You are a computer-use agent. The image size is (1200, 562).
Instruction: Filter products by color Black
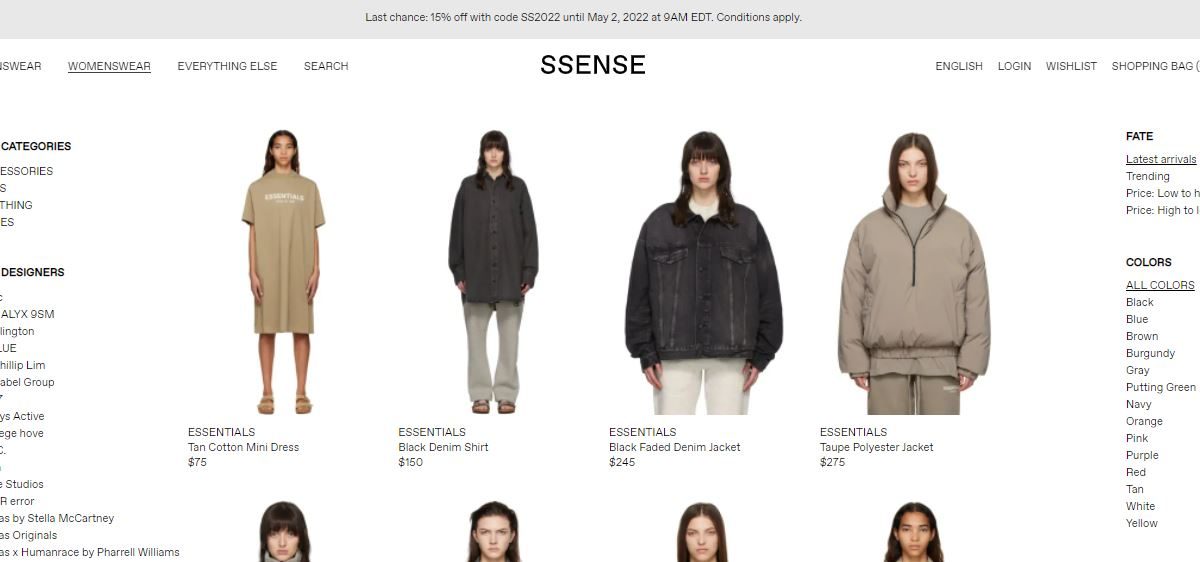tap(1140, 302)
